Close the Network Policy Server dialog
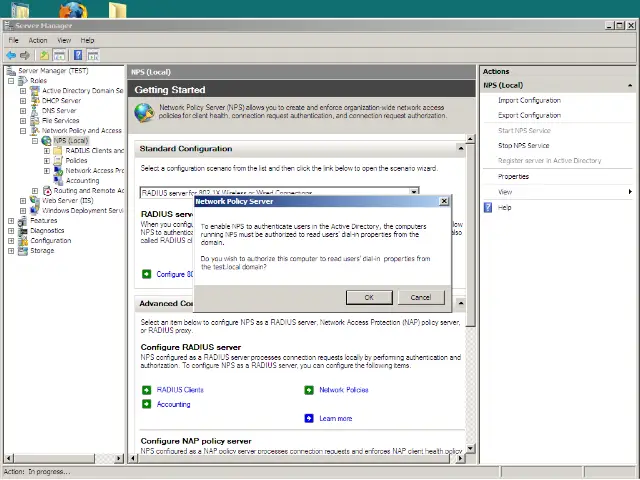Image resolution: width=640 pixels, height=480 pixels. [x=444, y=201]
